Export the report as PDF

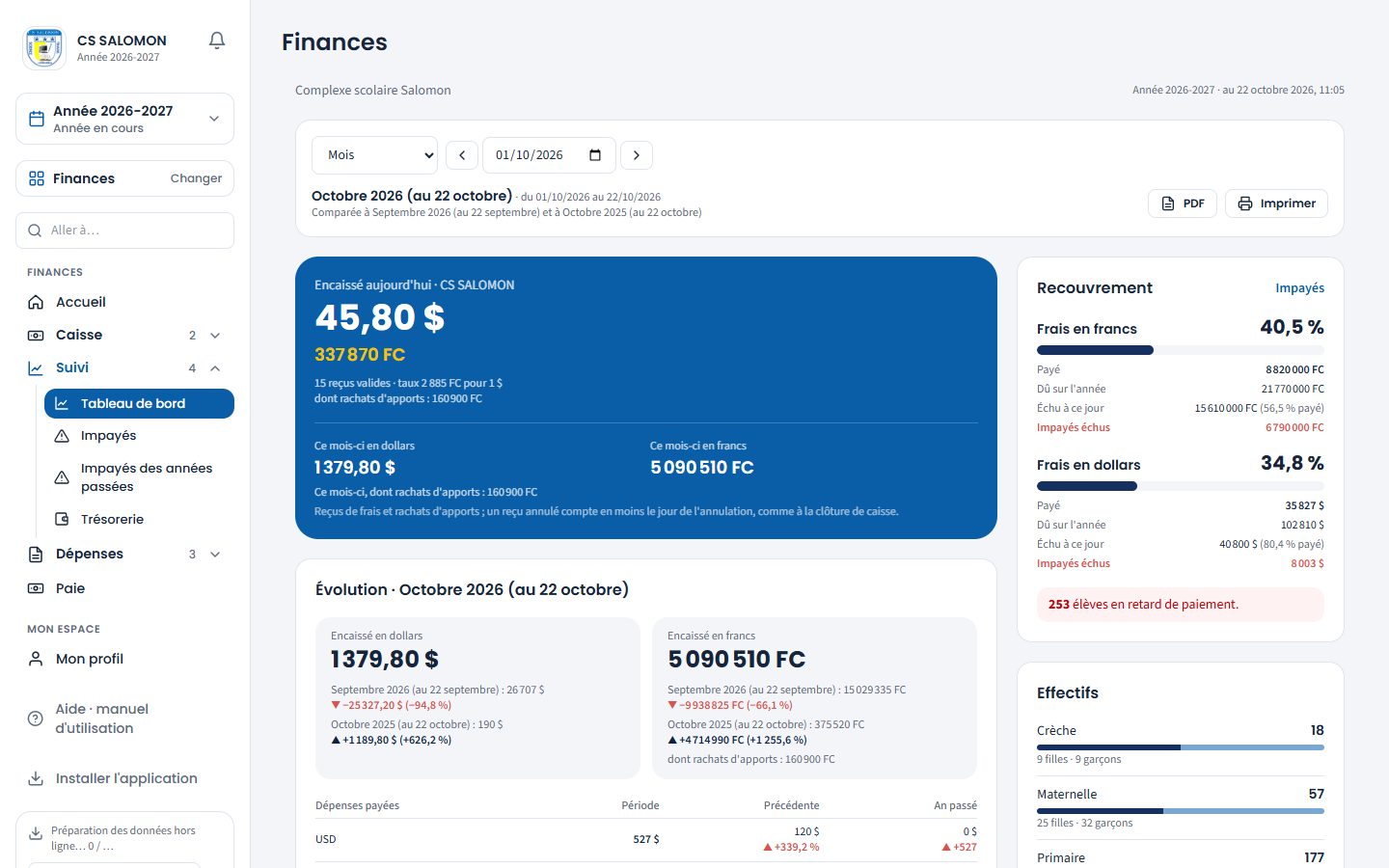(x=1183, y=203)
